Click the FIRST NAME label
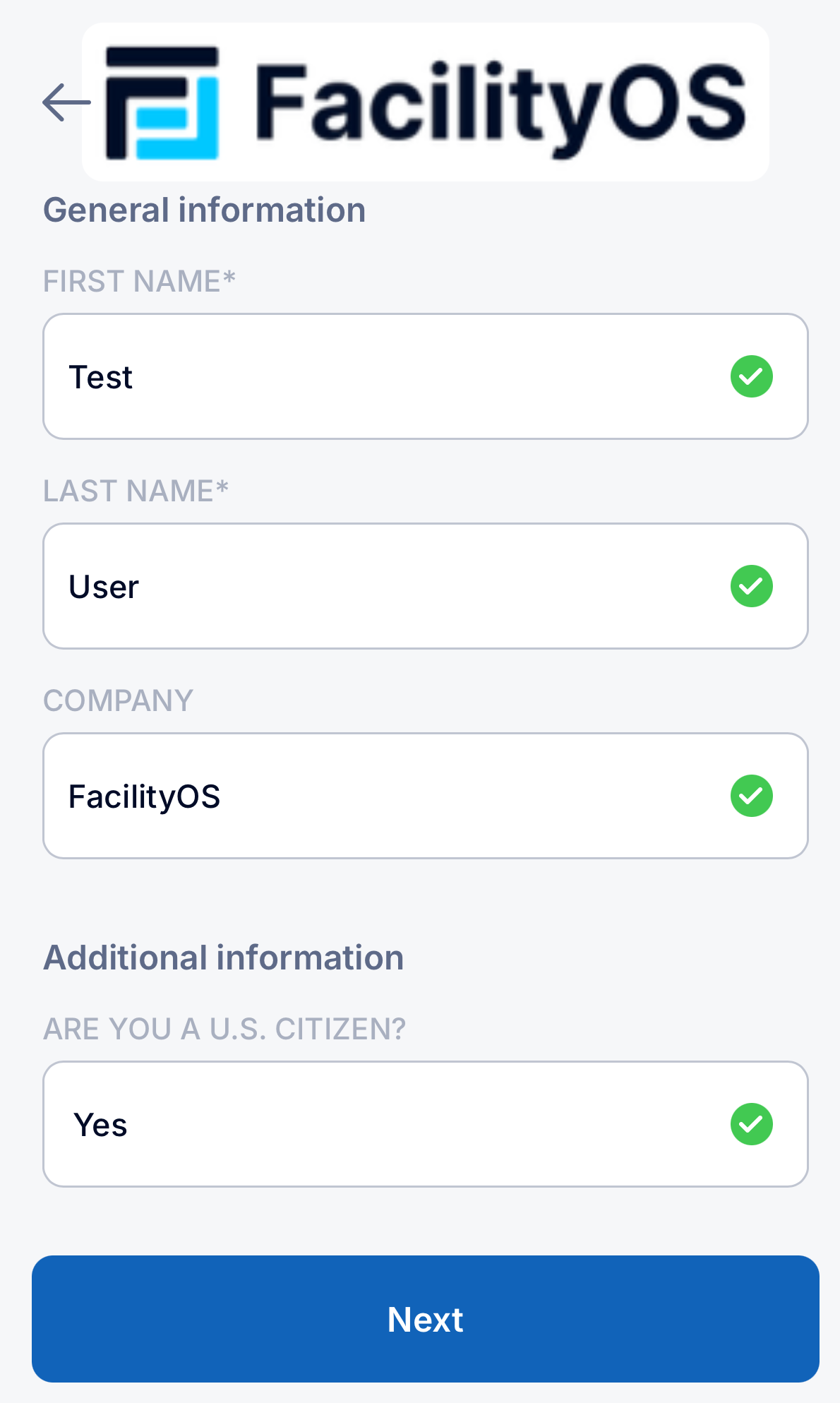The height and width of the screenshot is (1403, 840). pyautogui.click(x=132, y=281)
